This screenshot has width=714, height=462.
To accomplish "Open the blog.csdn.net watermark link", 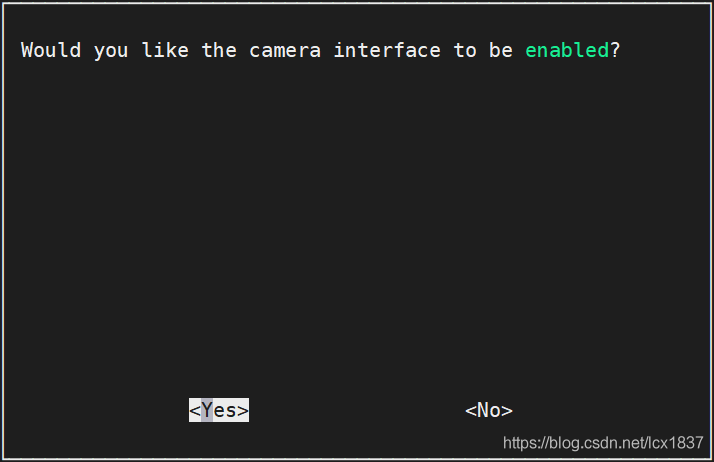I will tap(603, 442).
